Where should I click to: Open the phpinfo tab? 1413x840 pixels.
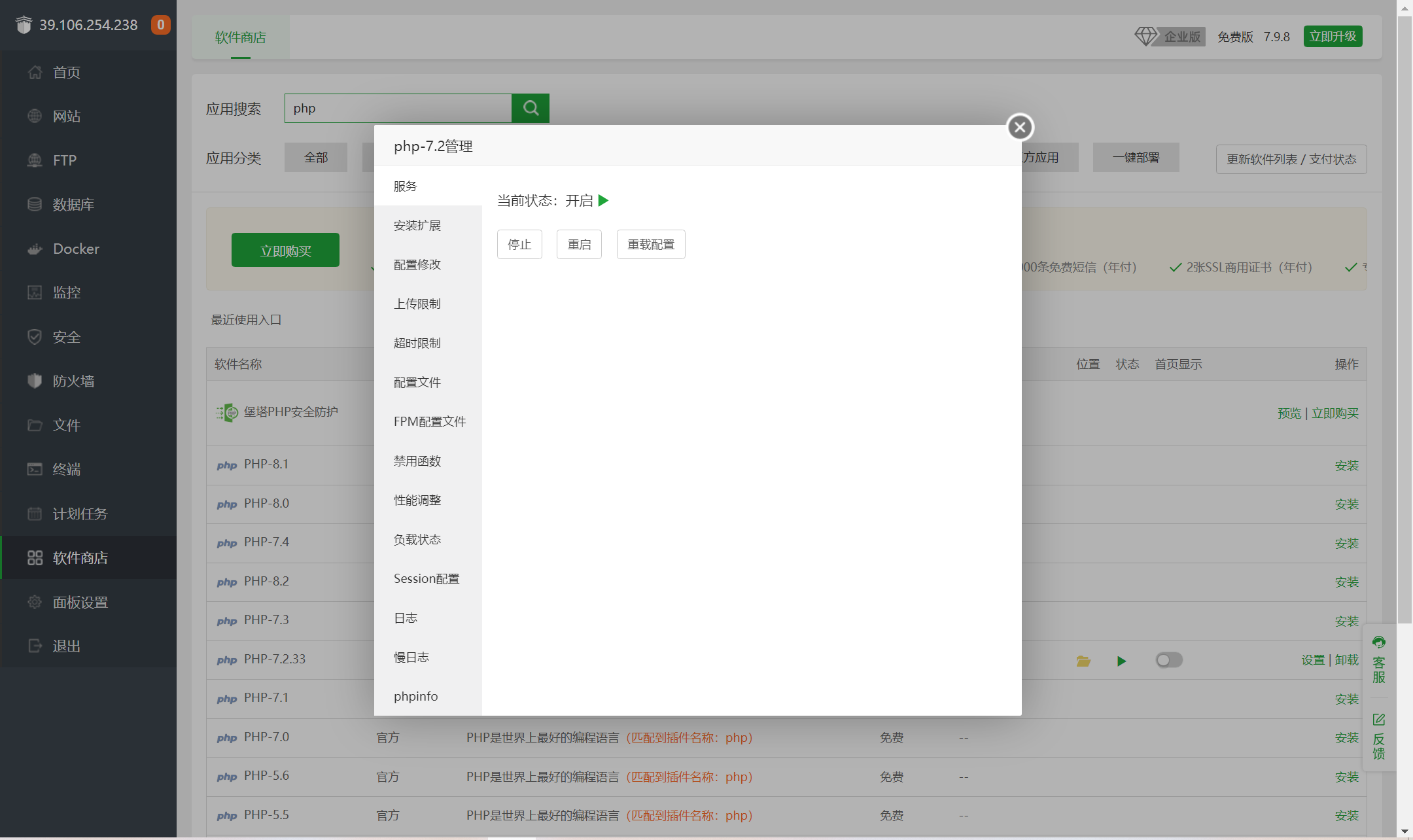tap(415, 696)
